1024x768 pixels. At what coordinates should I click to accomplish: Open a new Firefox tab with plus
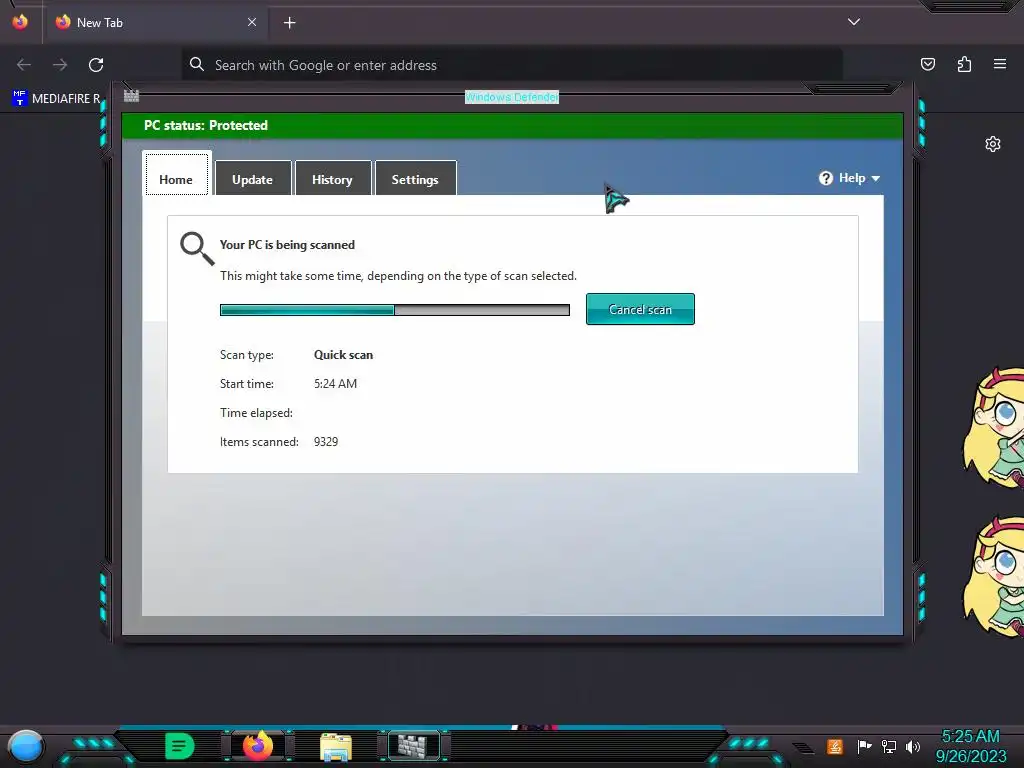[x=289, y=23]
